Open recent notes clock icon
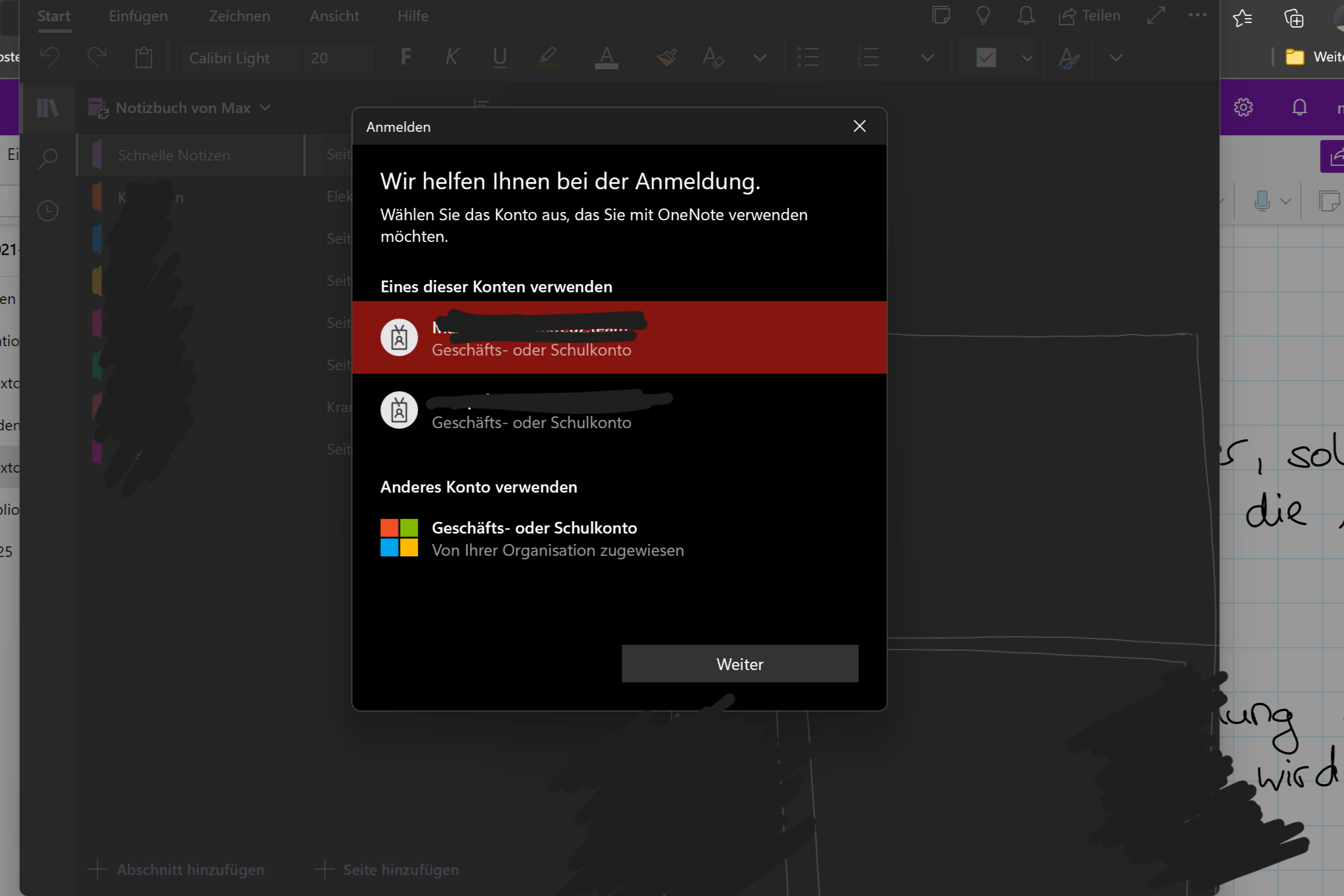Screen dimensions: 1344x896 (48, 211)
